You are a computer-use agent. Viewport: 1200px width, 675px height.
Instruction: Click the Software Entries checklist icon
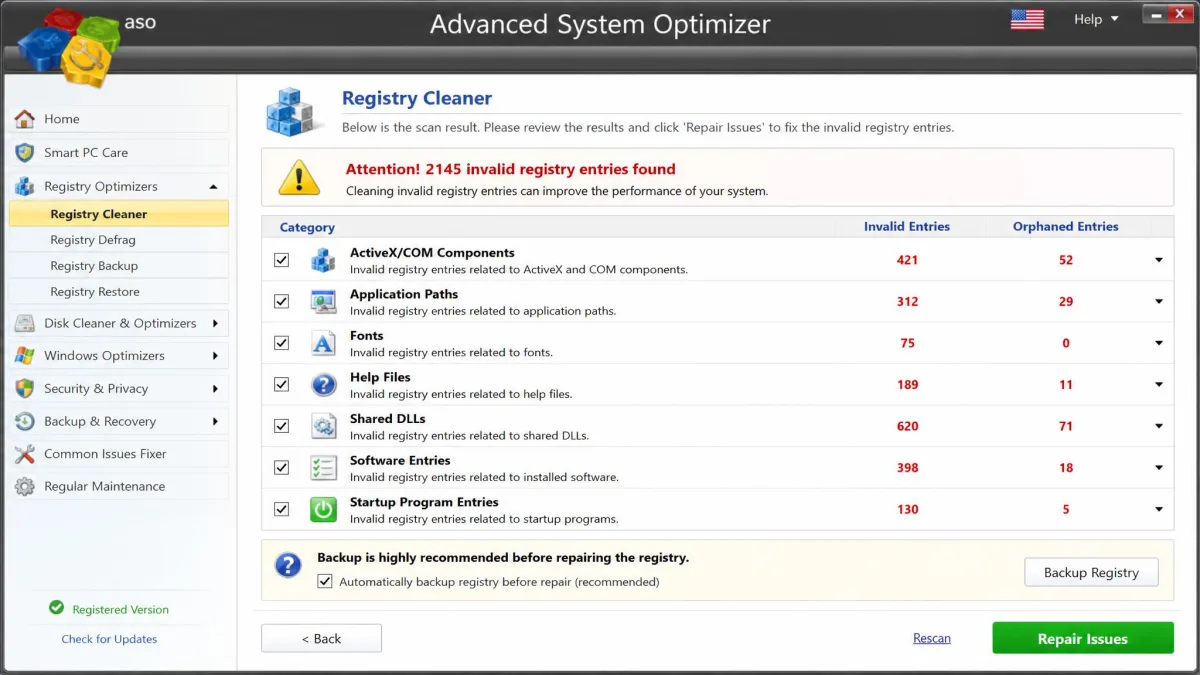click(x=323, y=468)
